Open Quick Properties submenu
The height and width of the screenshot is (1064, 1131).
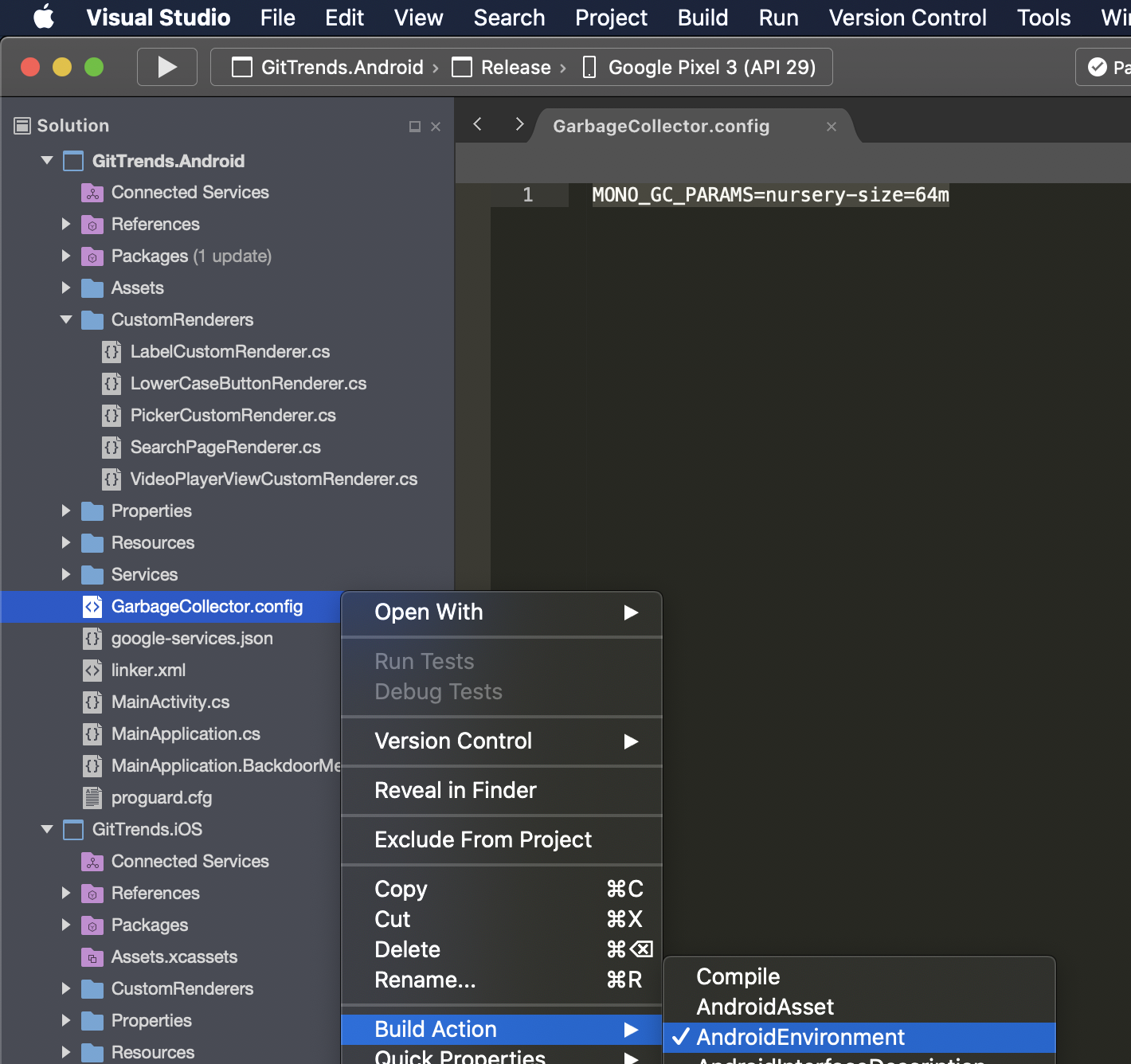[502, 1056]
